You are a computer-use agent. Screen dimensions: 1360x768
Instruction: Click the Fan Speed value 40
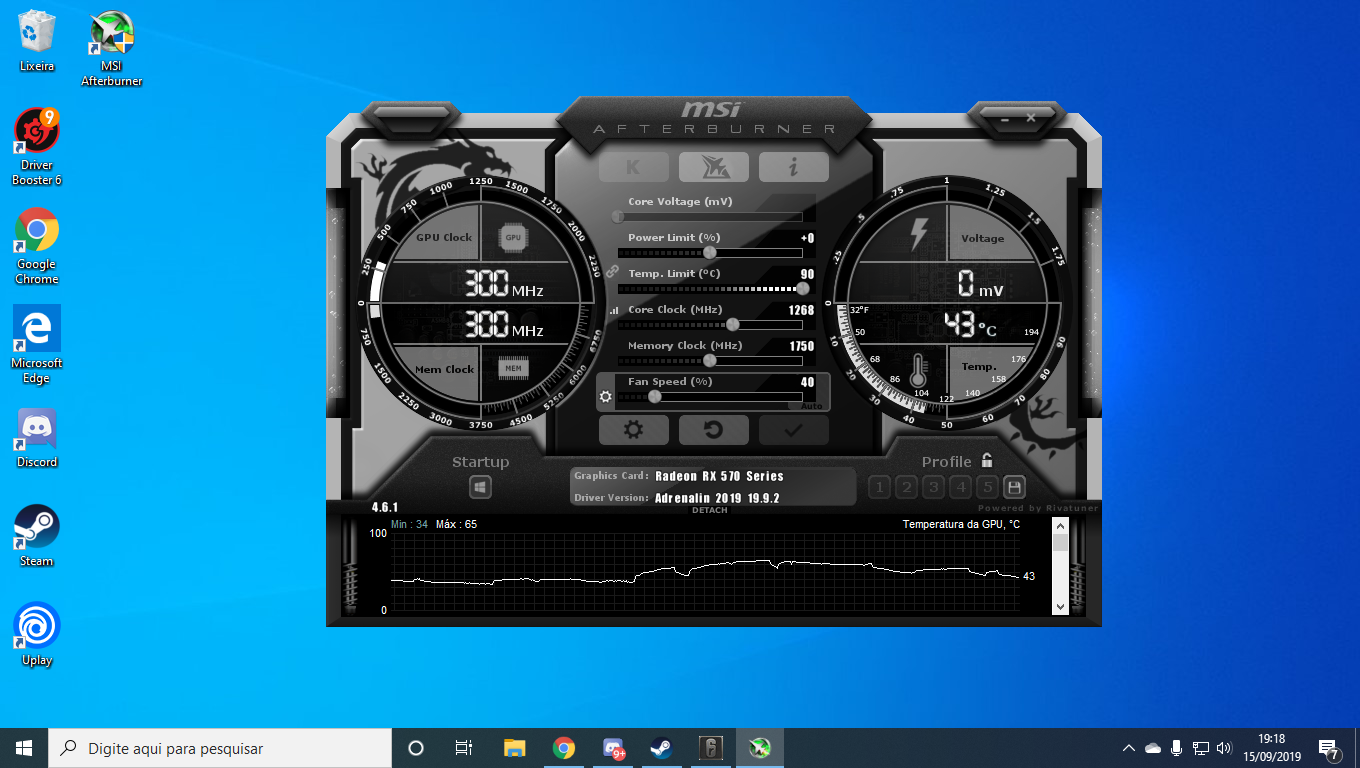coord(807,382)
